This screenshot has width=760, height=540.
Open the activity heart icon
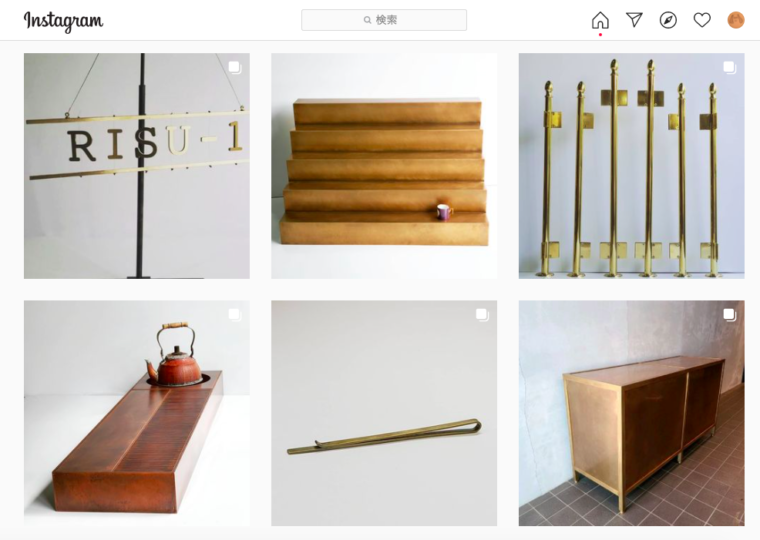[x=702, y=20]
